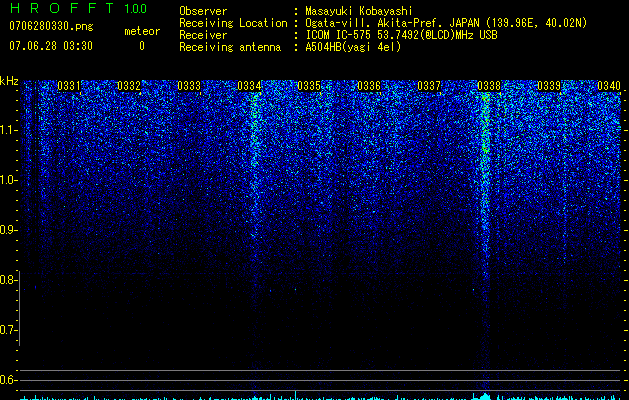Image resolution: width=629 pixels, height=400 pixels.
Task: Click the 0334 time marker
Action: point(249,86)
